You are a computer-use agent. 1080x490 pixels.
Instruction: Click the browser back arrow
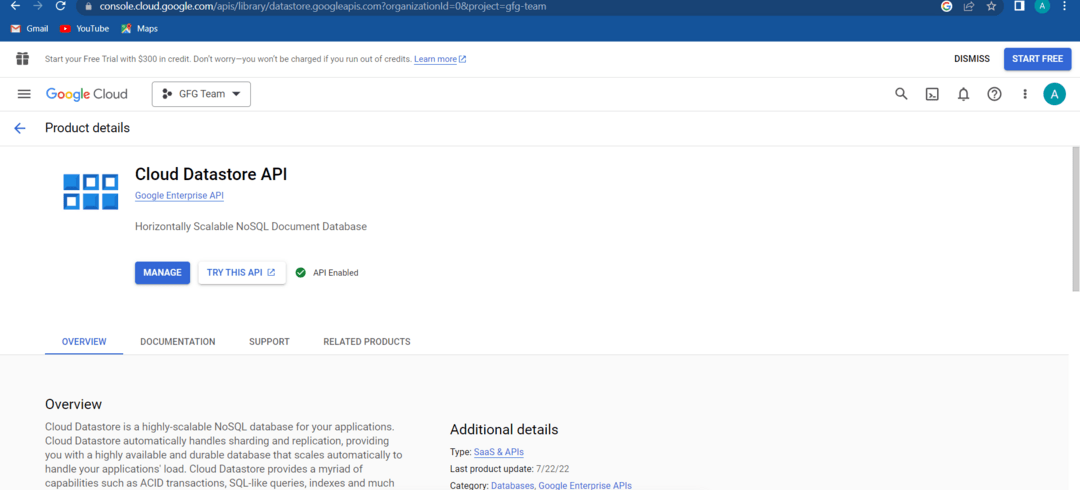pyautogui.click(x=15, y=6)
